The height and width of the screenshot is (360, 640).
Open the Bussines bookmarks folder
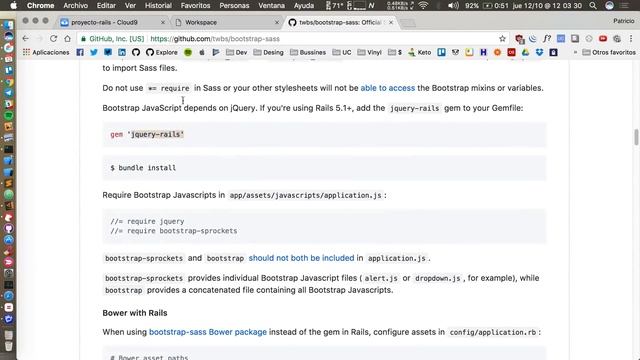(308, 52)
